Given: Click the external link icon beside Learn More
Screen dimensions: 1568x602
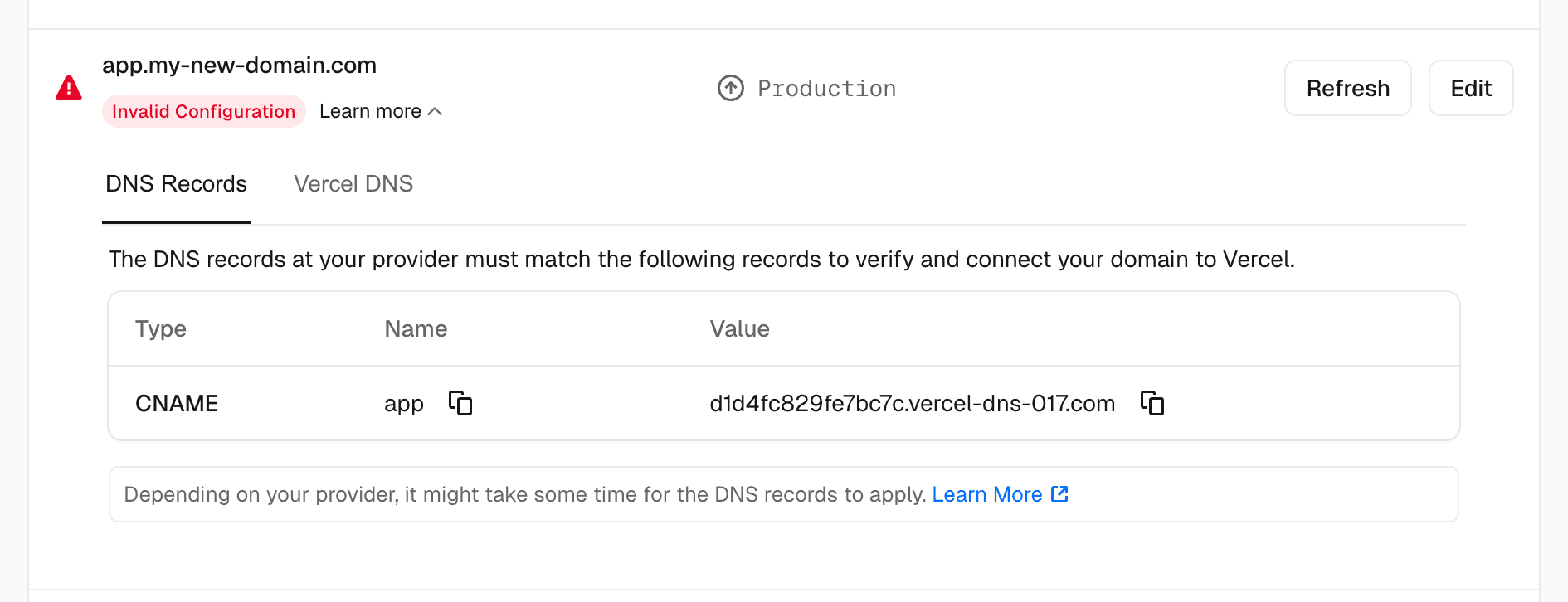Looking at the screenshot, I should pyautogui.click(x=1059, y=494).
